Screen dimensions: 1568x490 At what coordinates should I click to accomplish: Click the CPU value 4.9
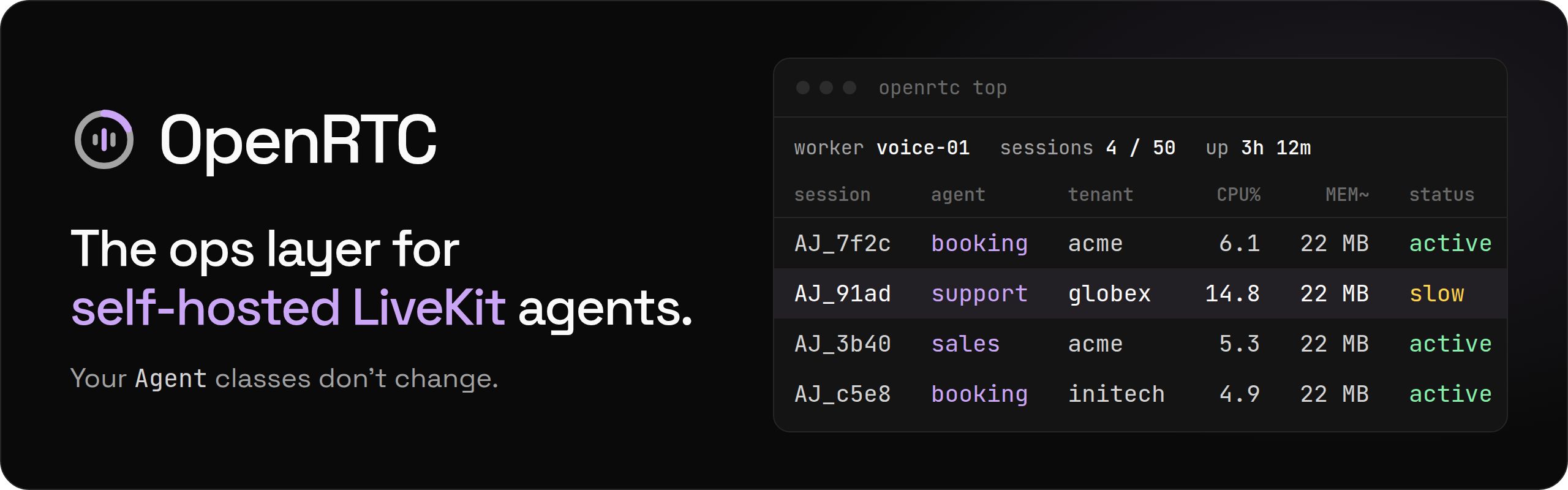1240,394
